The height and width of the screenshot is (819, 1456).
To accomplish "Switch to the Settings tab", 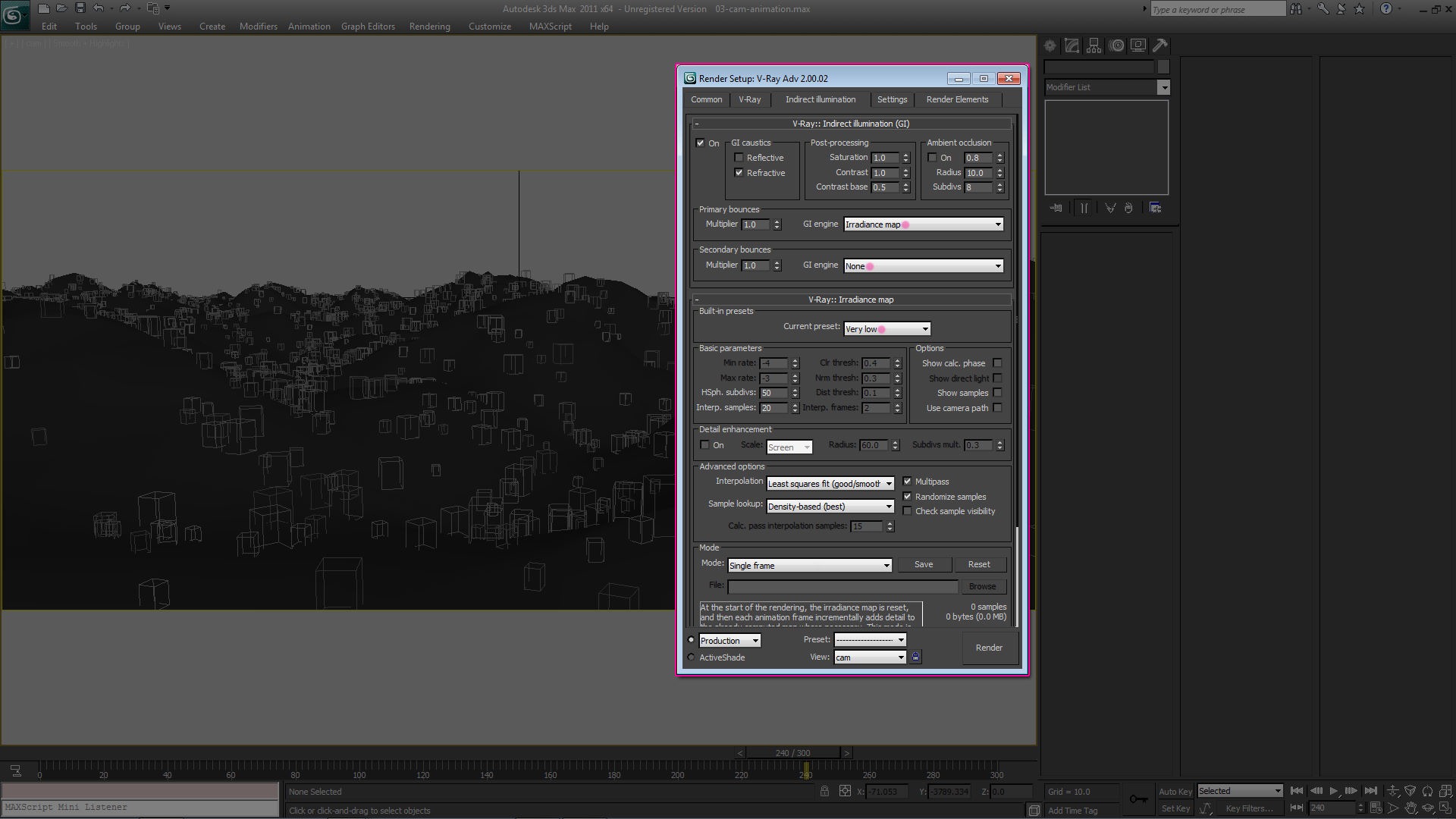I will 892,99.
